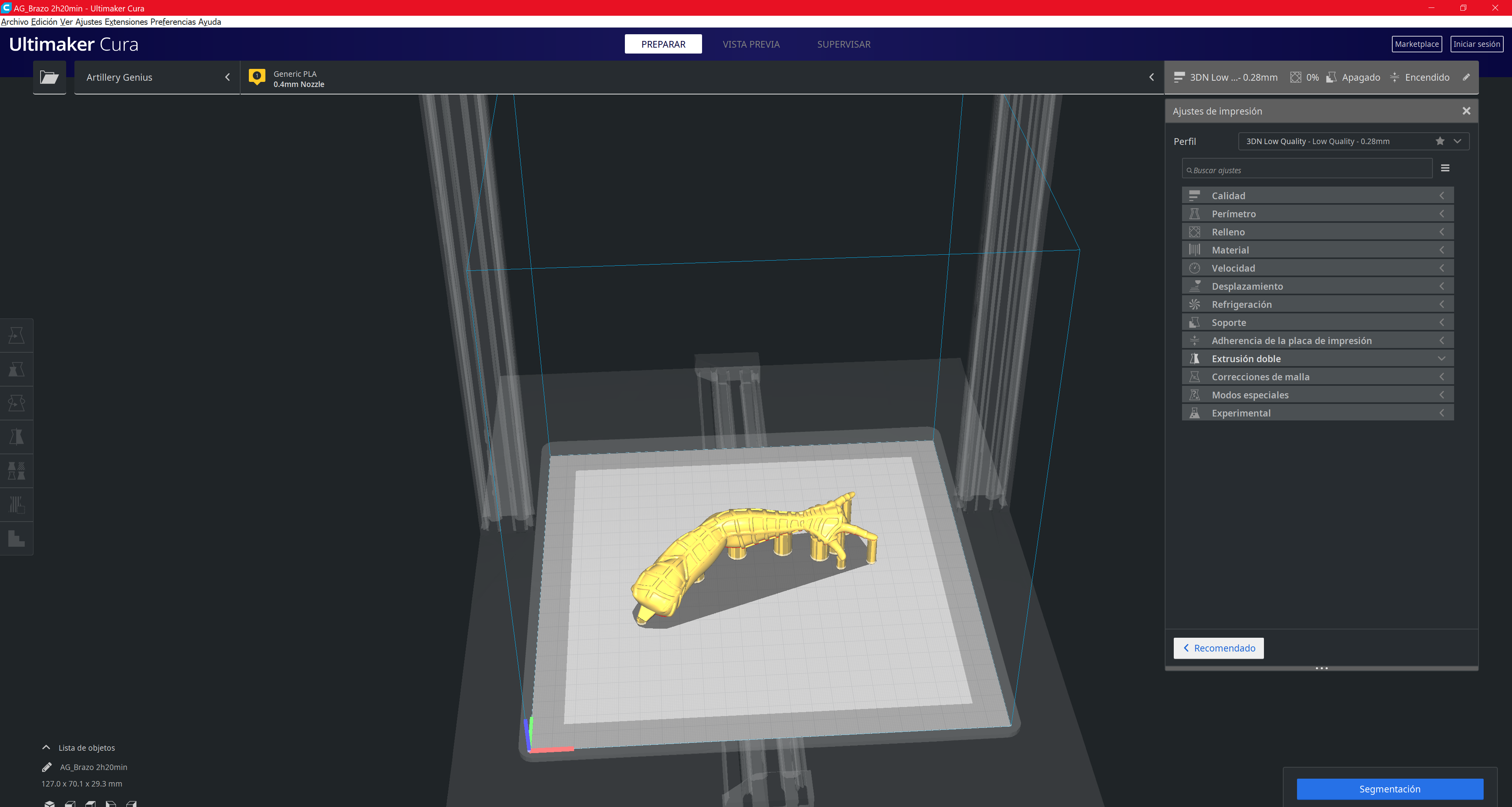The height and width of the screenshot is (807, 1512).
Task: Select the Scale tool in left toolbar
Action: (x=17, y=369)
